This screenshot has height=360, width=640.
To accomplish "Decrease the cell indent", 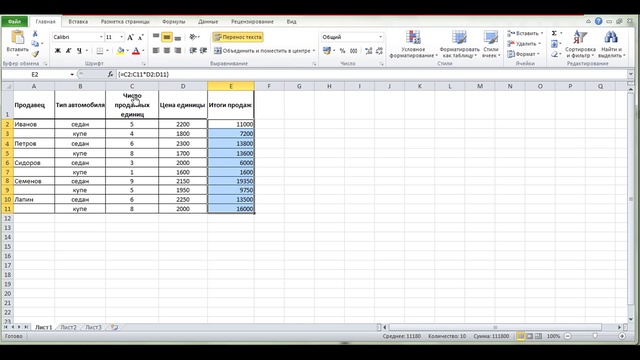I will [193, 51].
